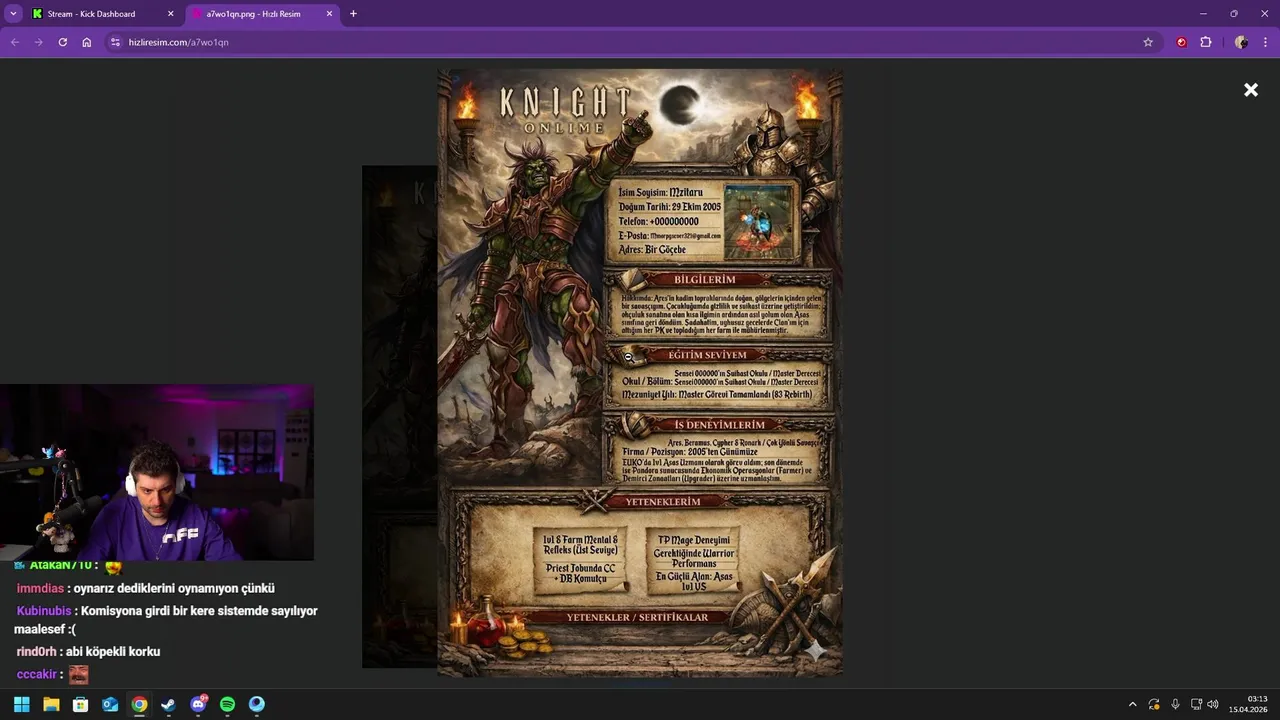This screenshot has height=720, width=1280.
Task: Click the microphone tray icon
Action: point(1175,704)
